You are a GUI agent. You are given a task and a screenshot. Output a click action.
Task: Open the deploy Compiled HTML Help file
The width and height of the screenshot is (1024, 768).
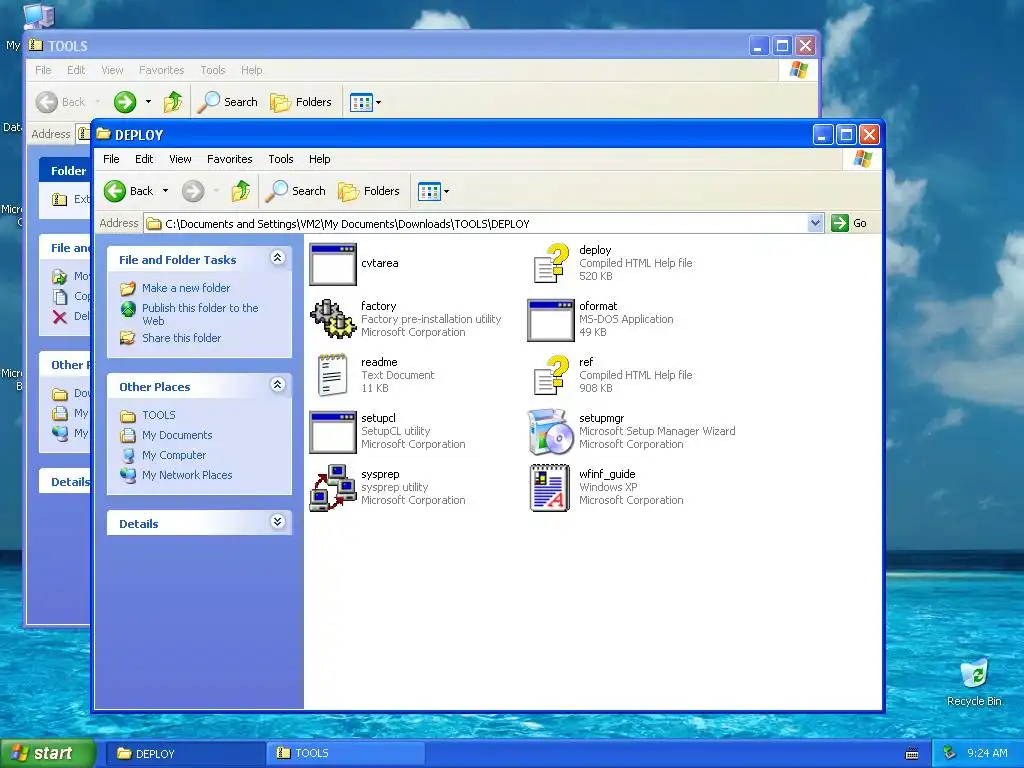[x=550, y=264]
